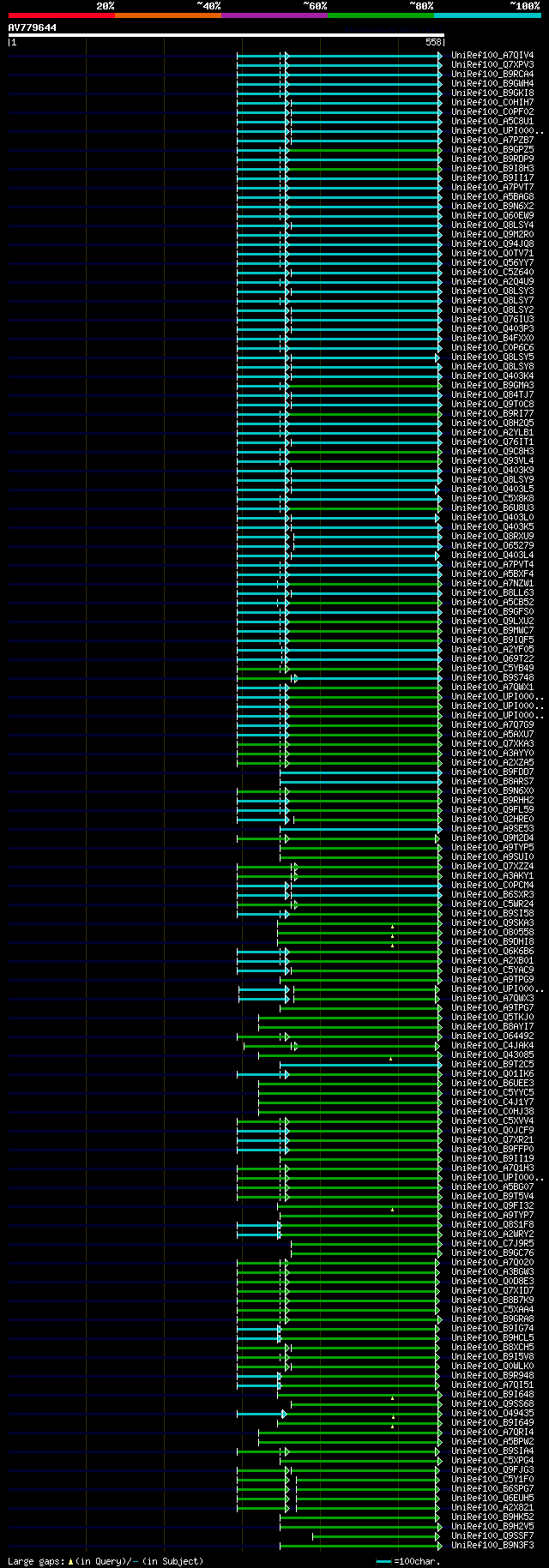Select the UniRef100_Q93VL4 entry
This screenshot has height=1568, width=549.
pyautogui.click(x=492, y=460)
